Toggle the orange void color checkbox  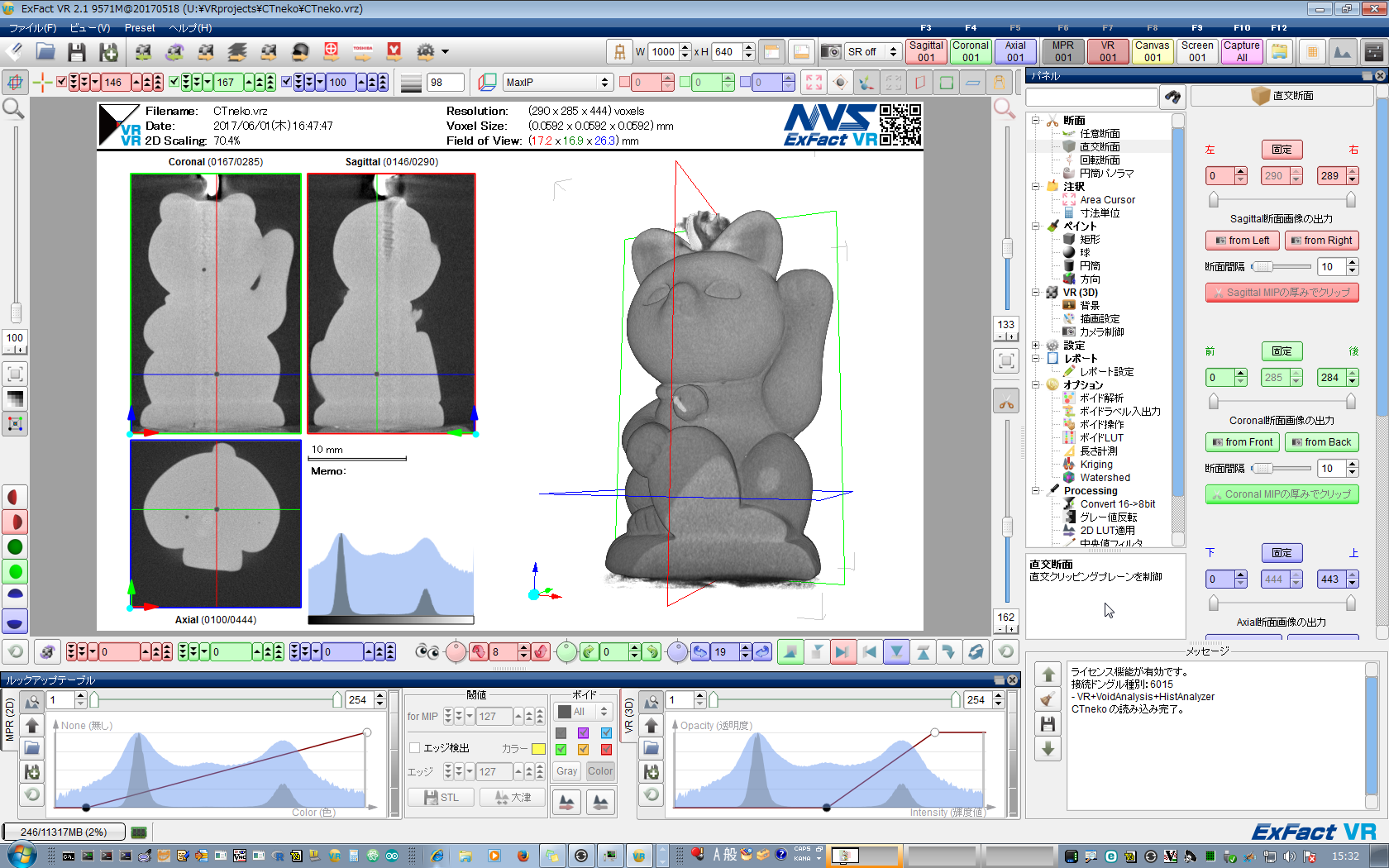point(584,750)
